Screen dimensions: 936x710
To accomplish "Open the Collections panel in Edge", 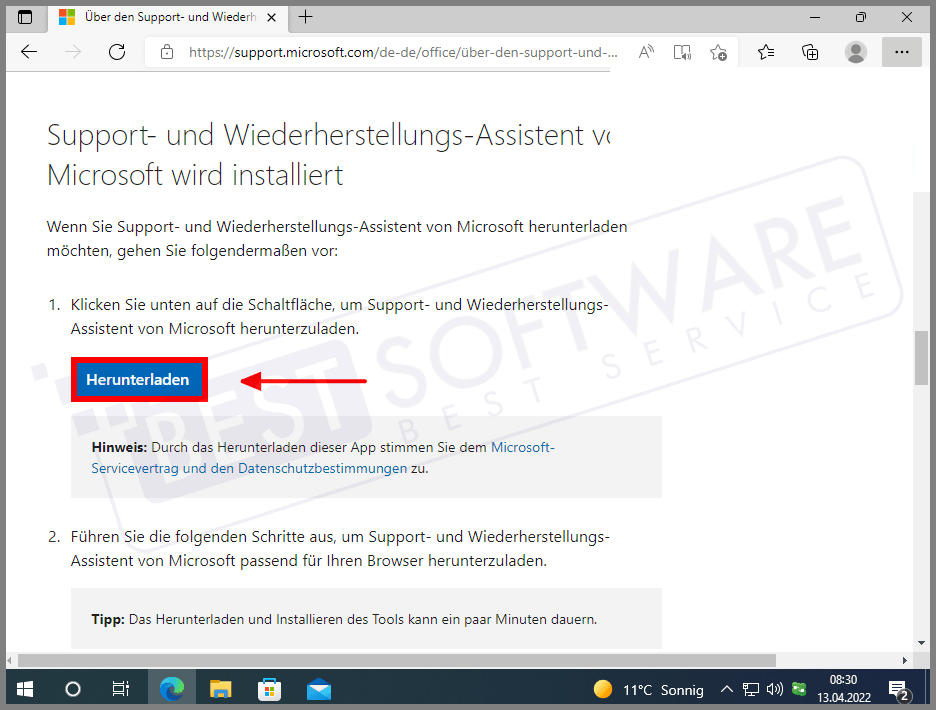I will click(810, 52).
